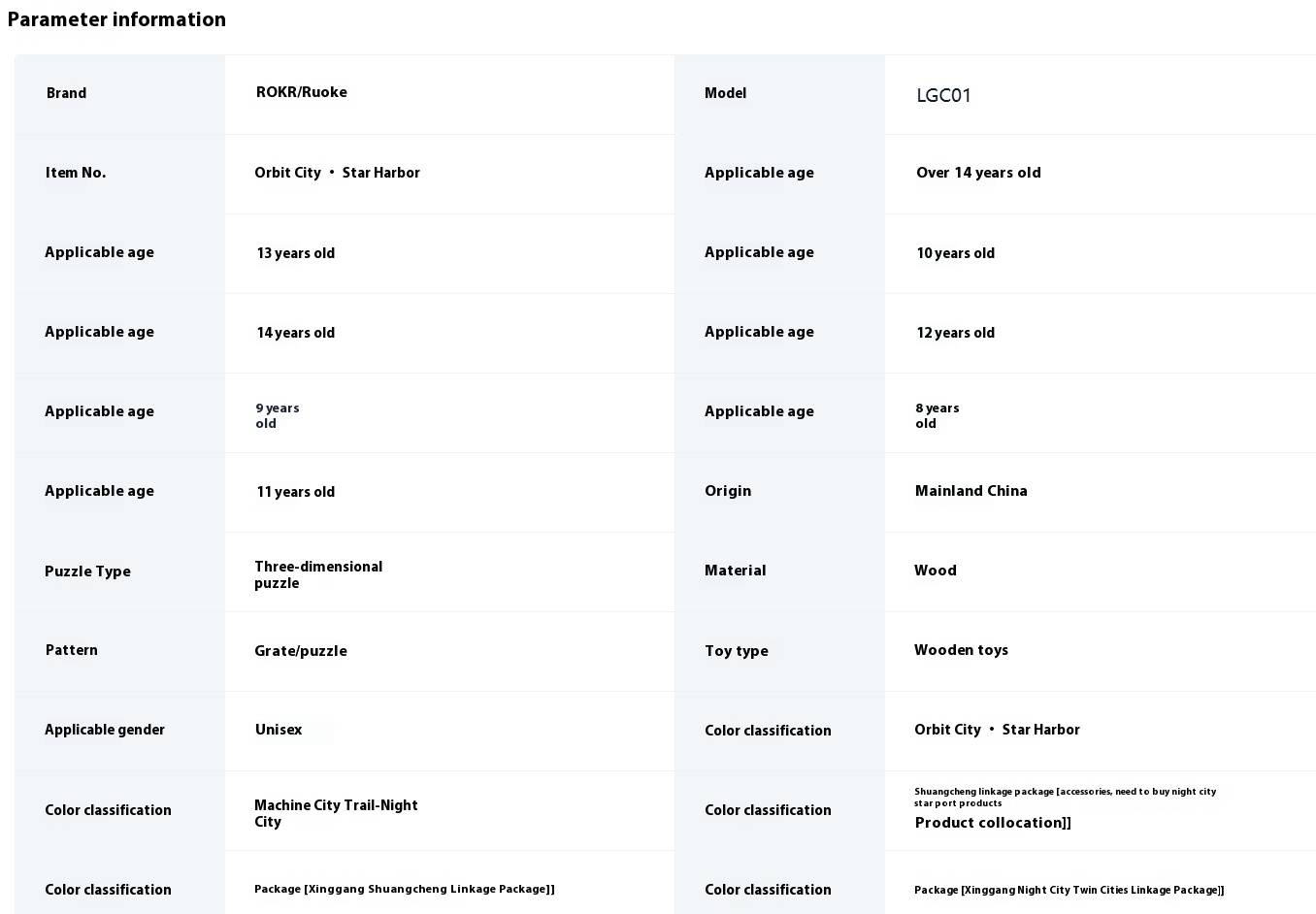Select Over 14 years old value

[x=978, y=173]
